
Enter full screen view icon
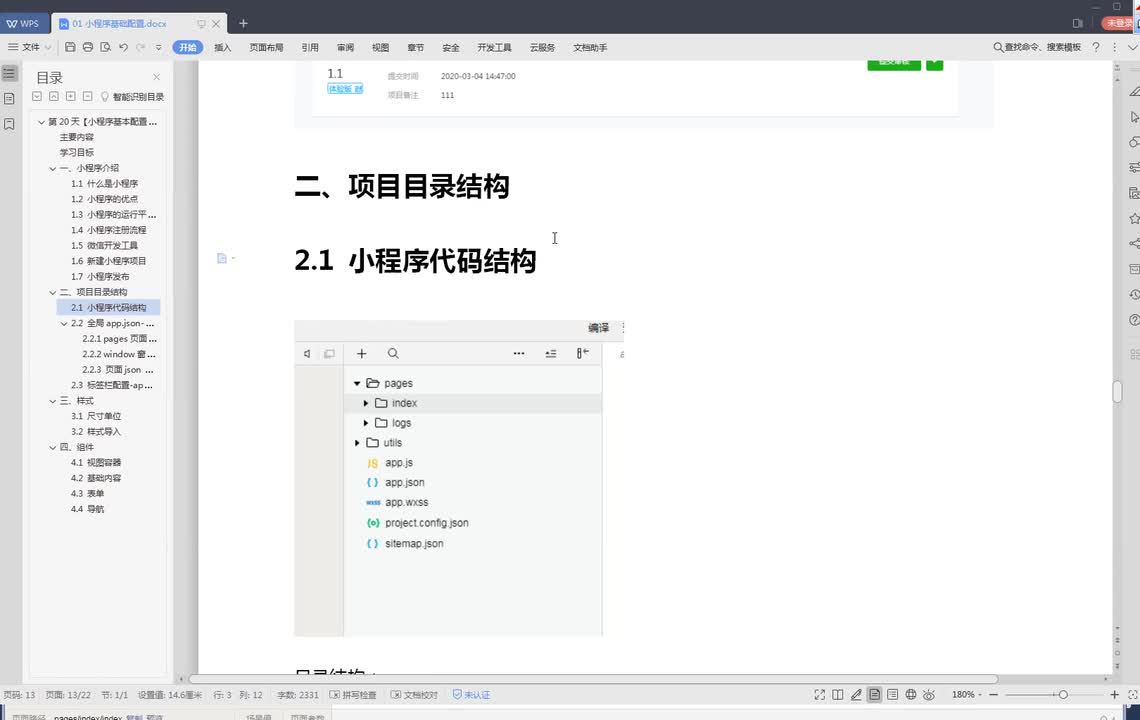point(819,695)
